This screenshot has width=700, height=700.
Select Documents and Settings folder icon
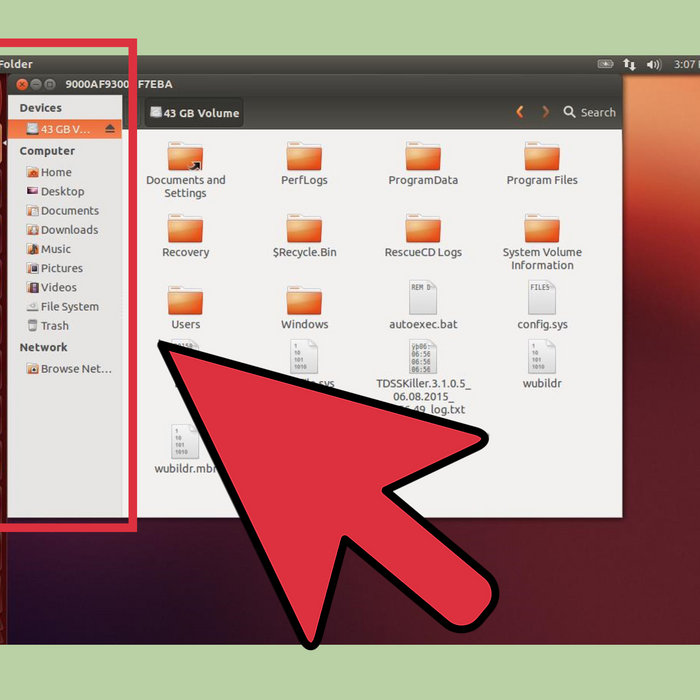185,156
